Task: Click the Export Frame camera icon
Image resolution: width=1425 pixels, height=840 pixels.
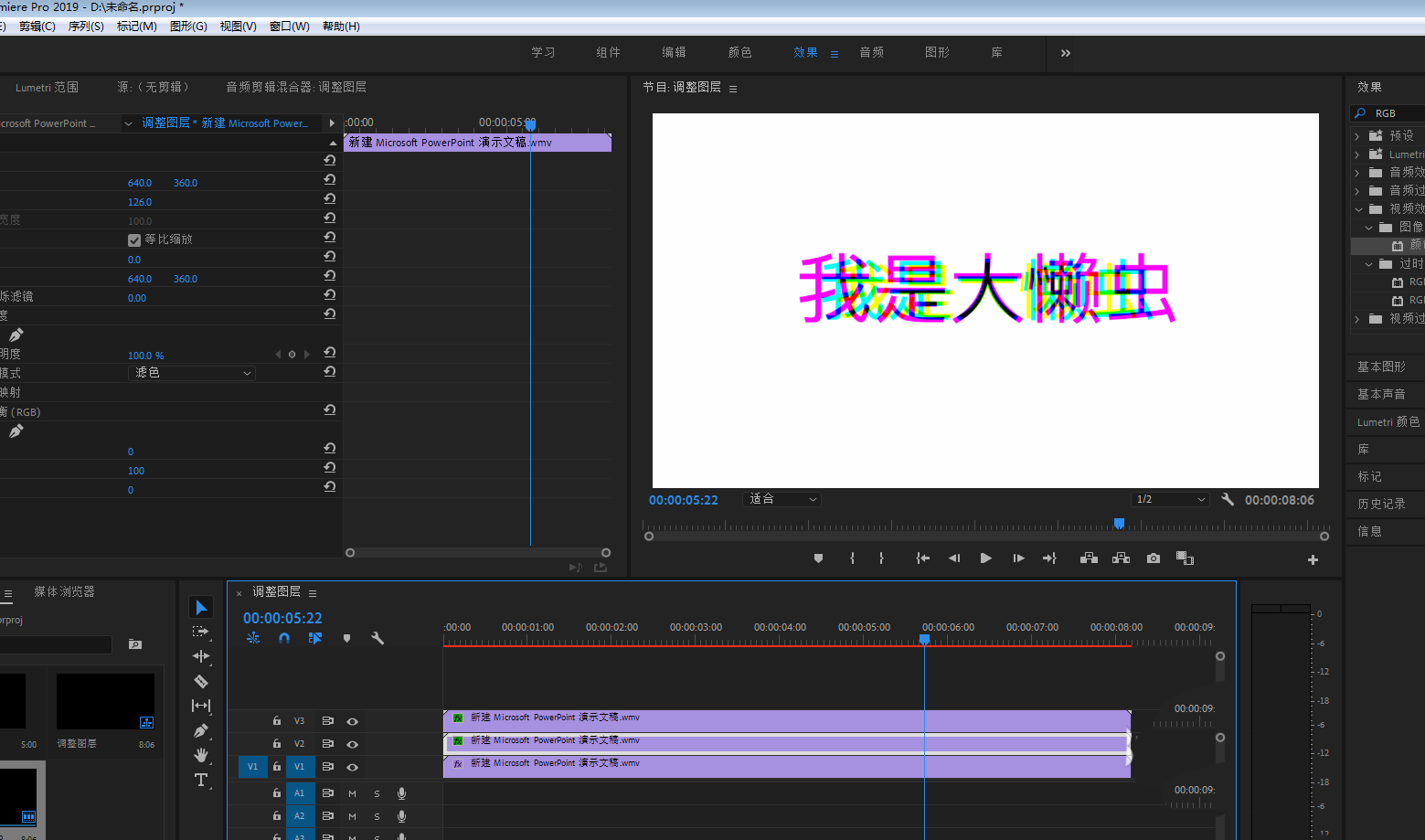Action: (x=1154, y=558)
